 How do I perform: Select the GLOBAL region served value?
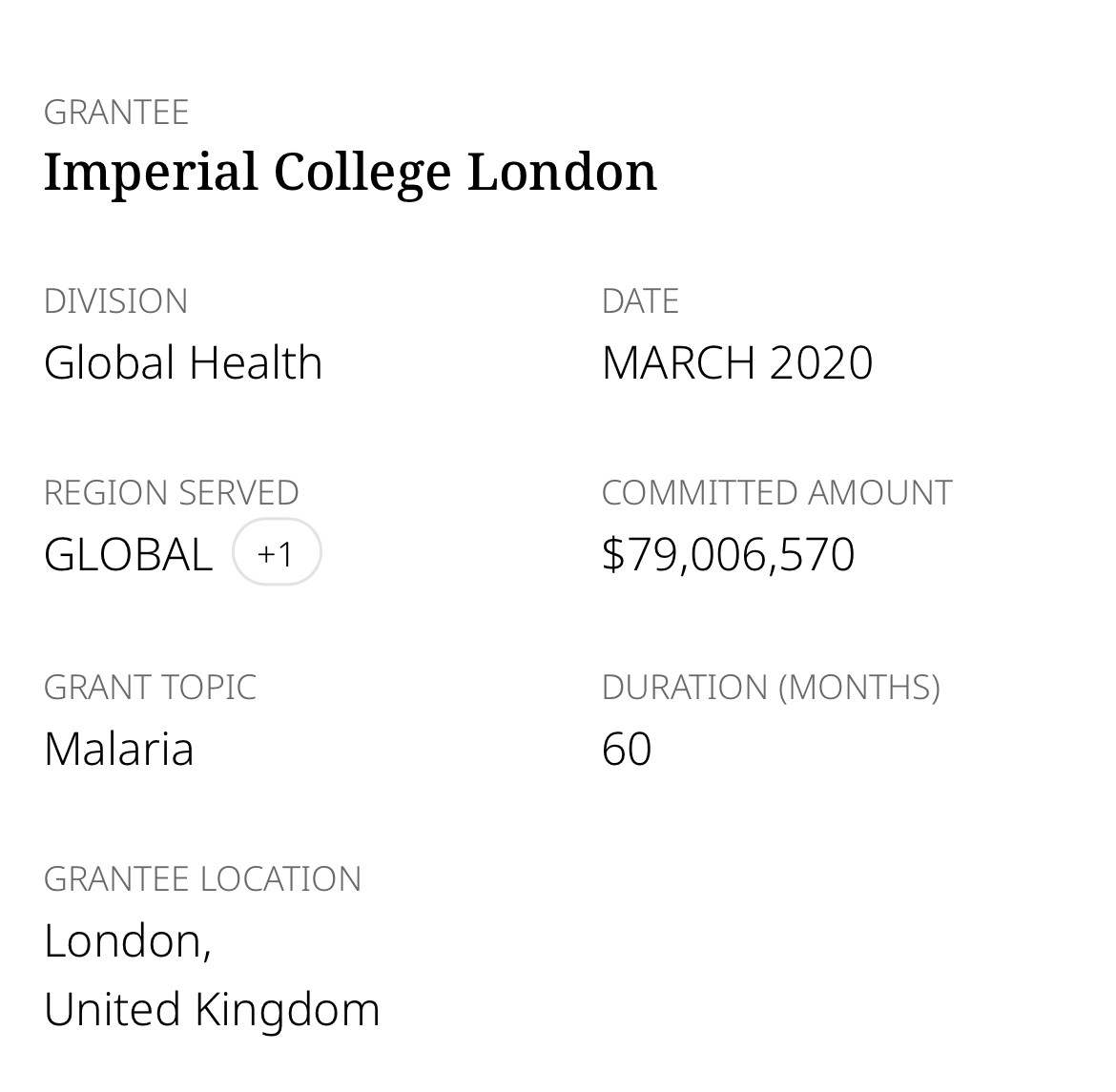pyautogui.click(x=128, y=555)
